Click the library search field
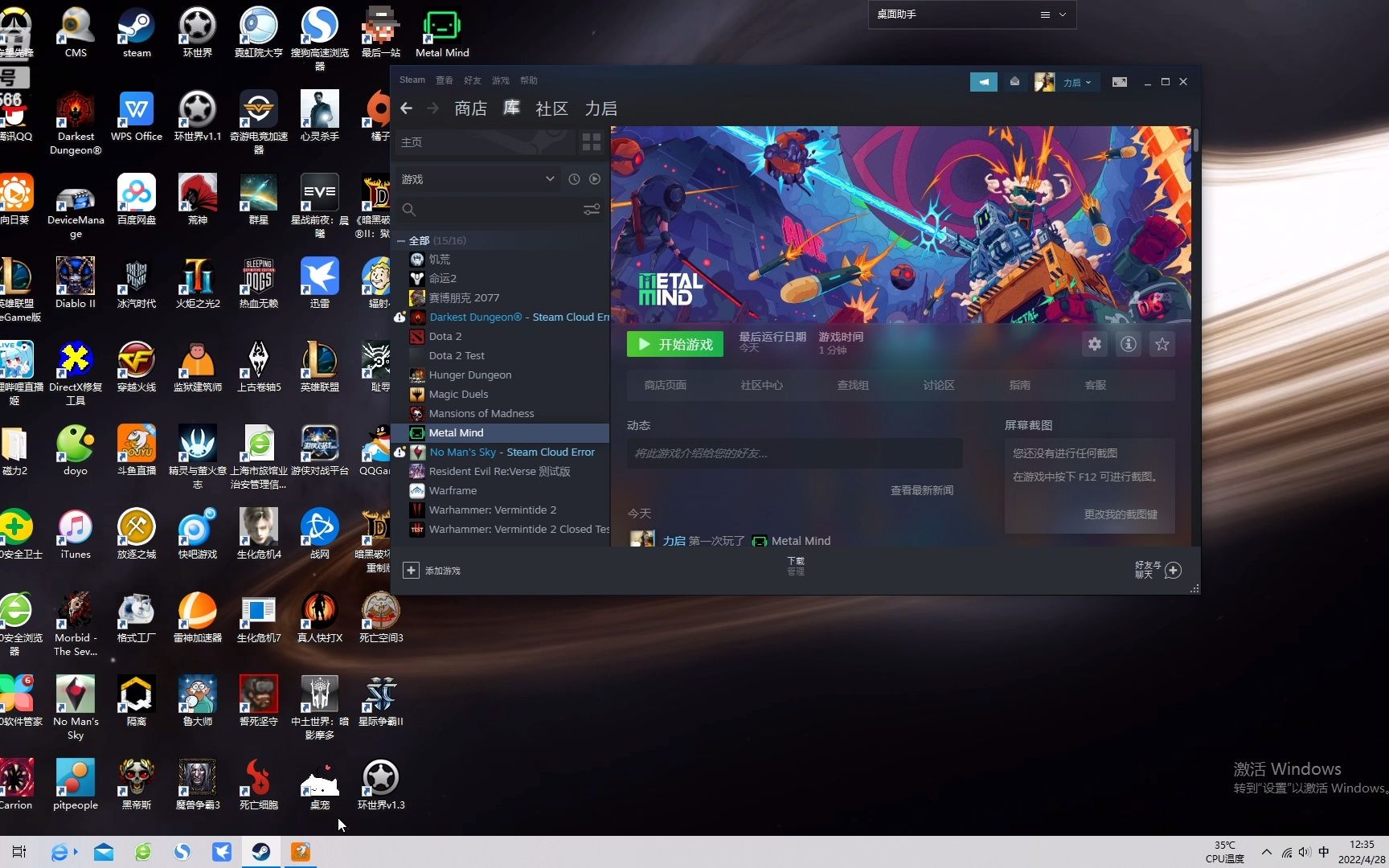This screenshot has height=868, width=1389. pos(490,210)
